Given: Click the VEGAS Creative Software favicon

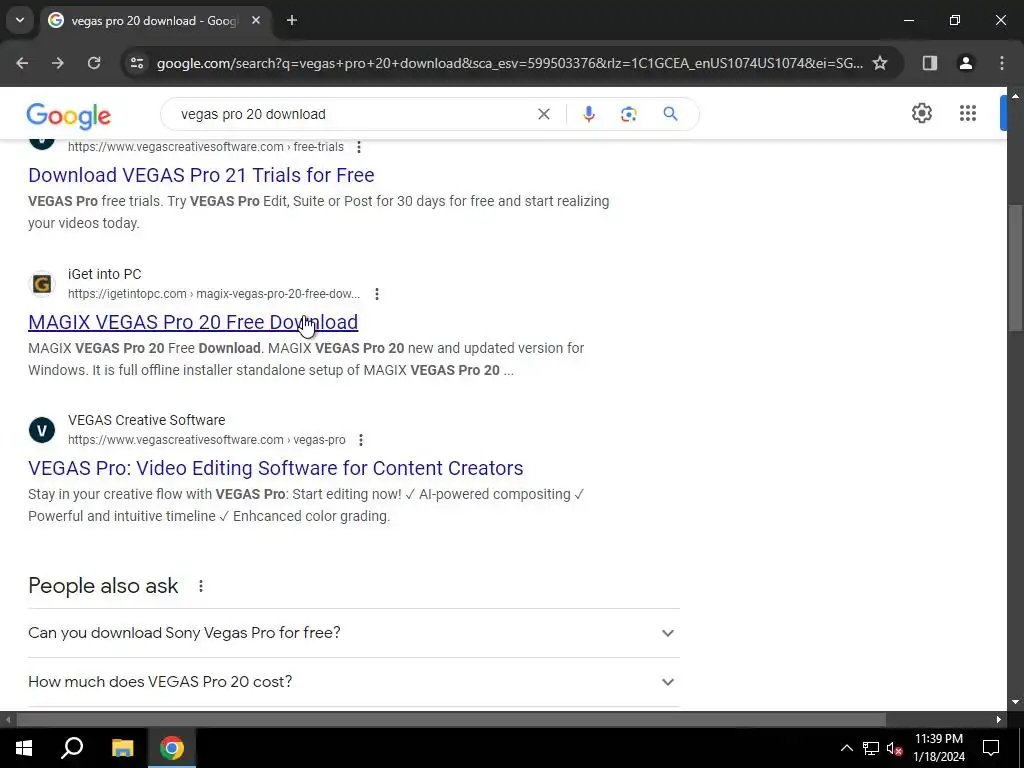Looking at the screenshot, I should 42,430.
